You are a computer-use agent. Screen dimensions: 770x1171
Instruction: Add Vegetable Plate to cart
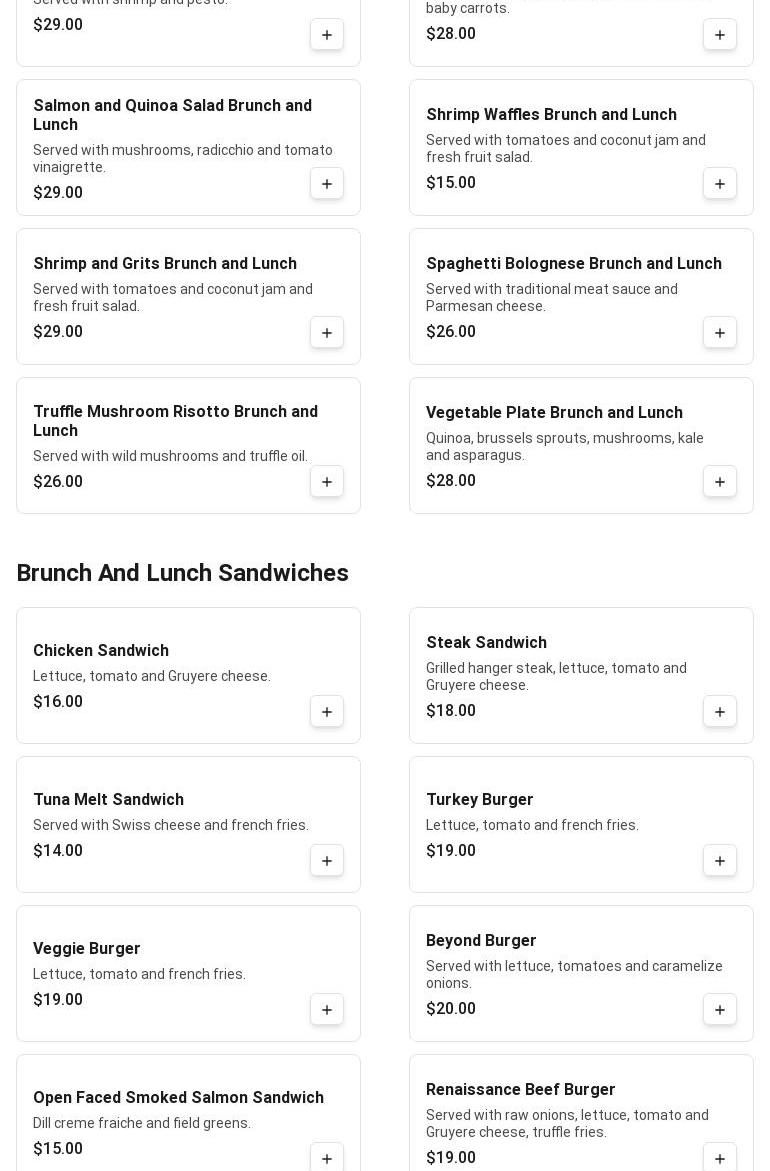[720, 482]
